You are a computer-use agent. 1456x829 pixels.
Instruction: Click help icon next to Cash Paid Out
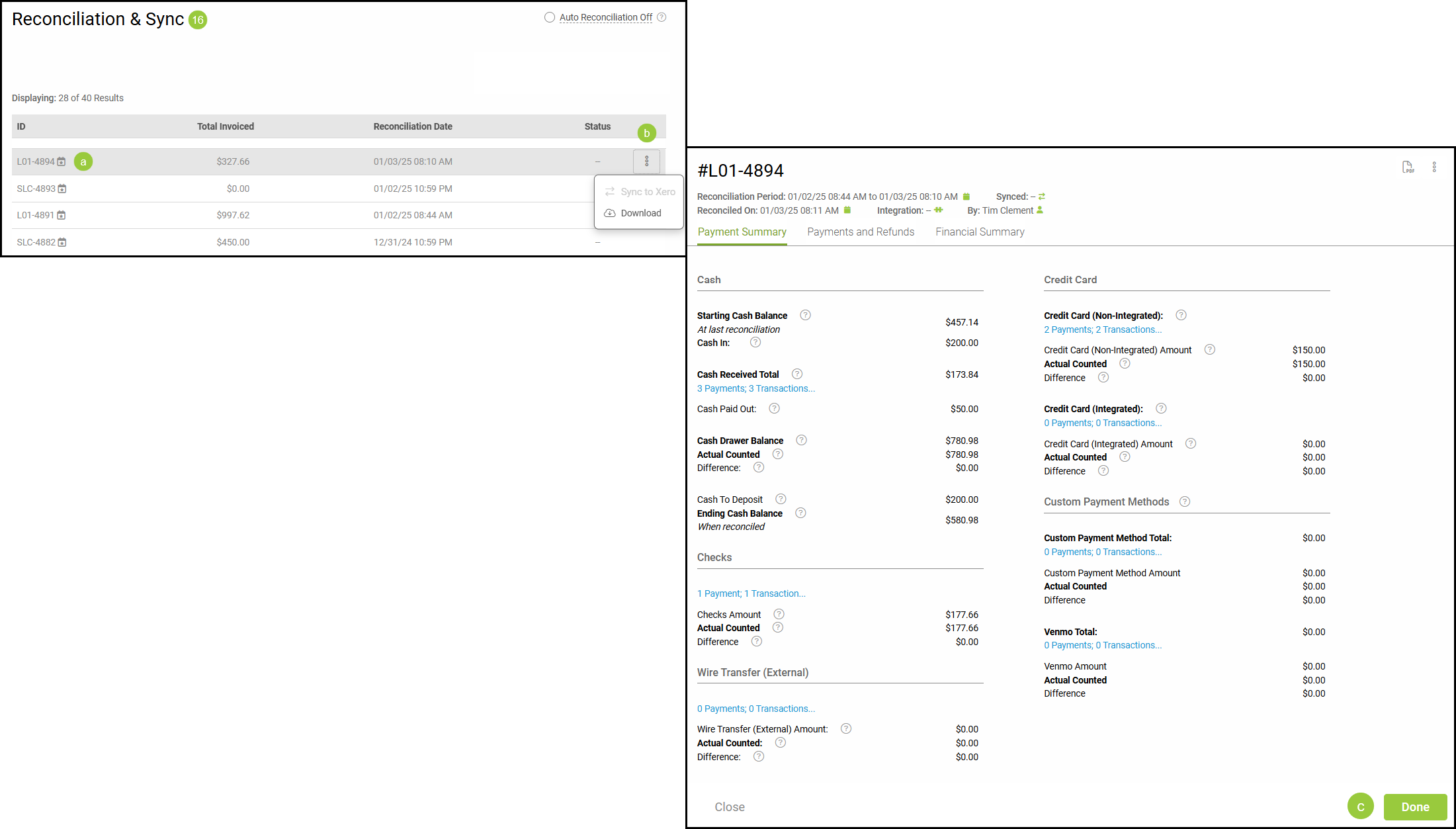pos(774,408)
